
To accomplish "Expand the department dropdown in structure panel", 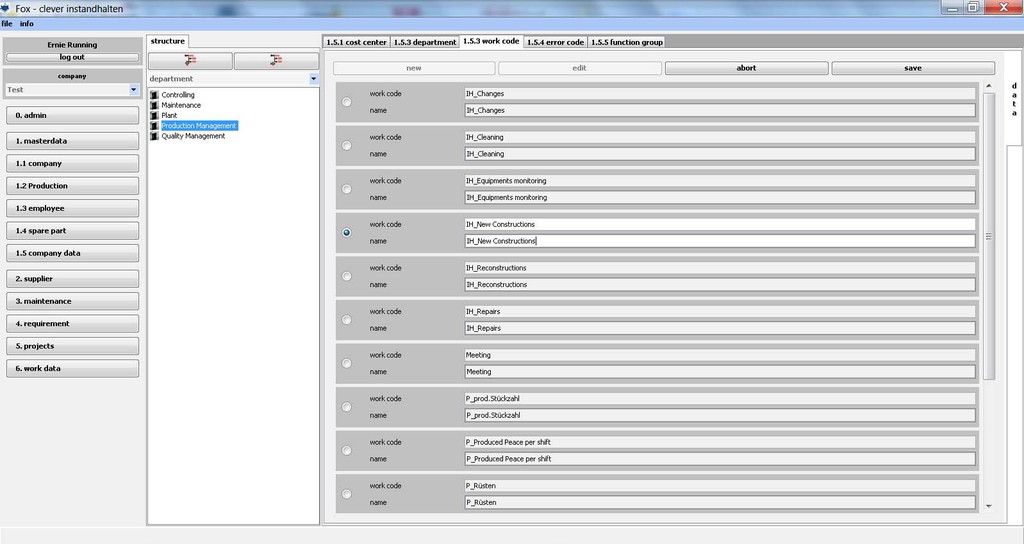I will click(x=313, y=79).
